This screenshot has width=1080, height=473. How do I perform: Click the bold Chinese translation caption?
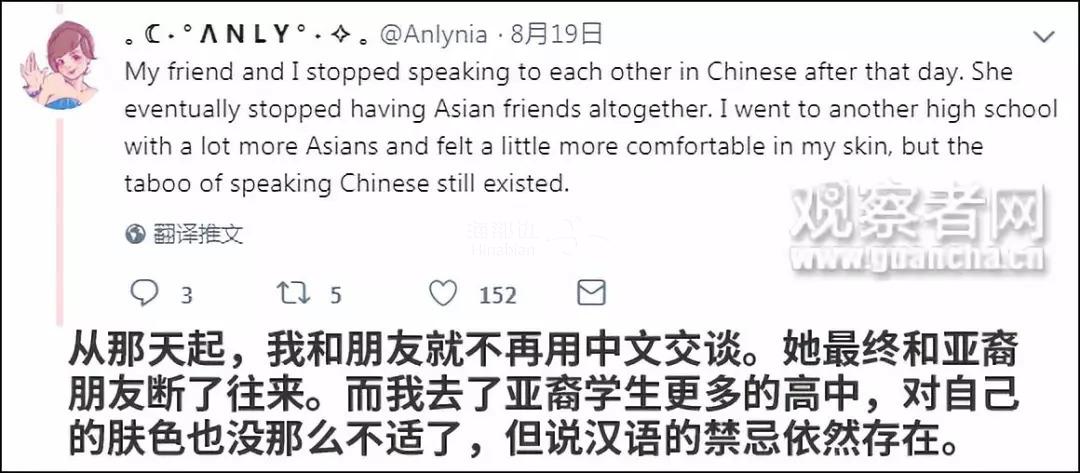[540, 393]
